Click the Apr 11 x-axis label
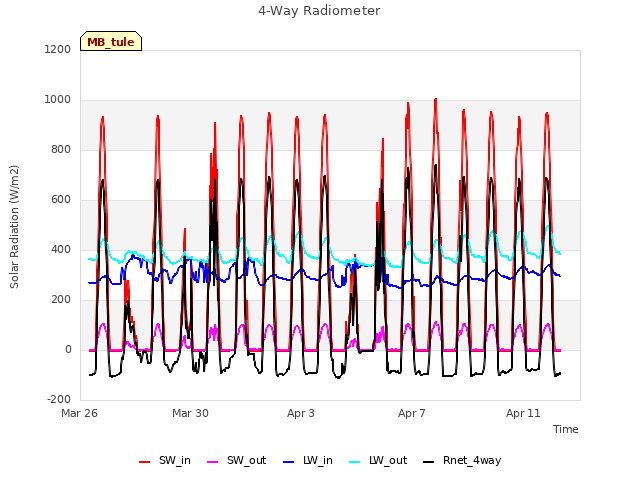 (x=523, y=413)
